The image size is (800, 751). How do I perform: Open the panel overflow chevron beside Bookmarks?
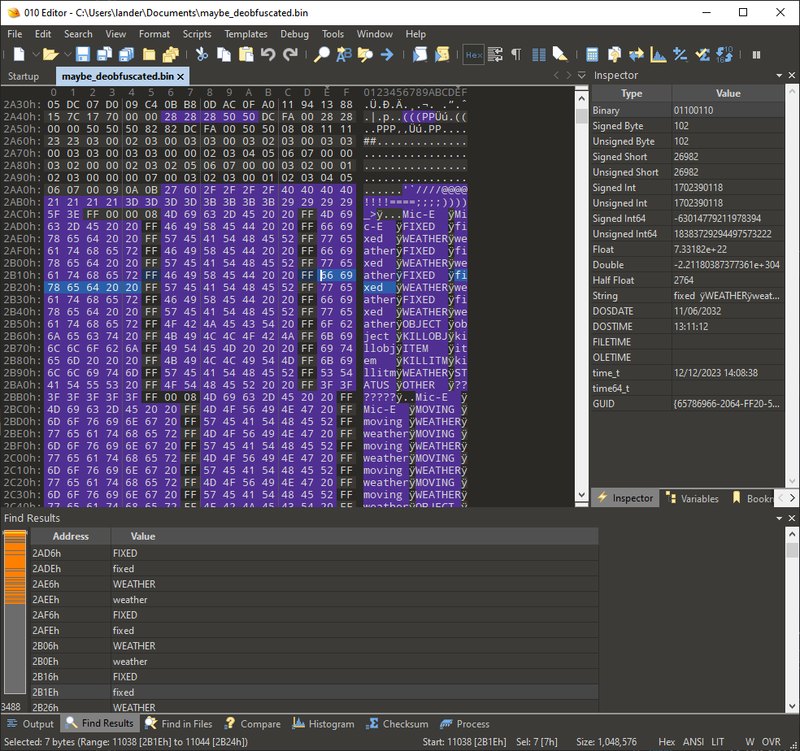pyautogui.click(x=792, y=498)
